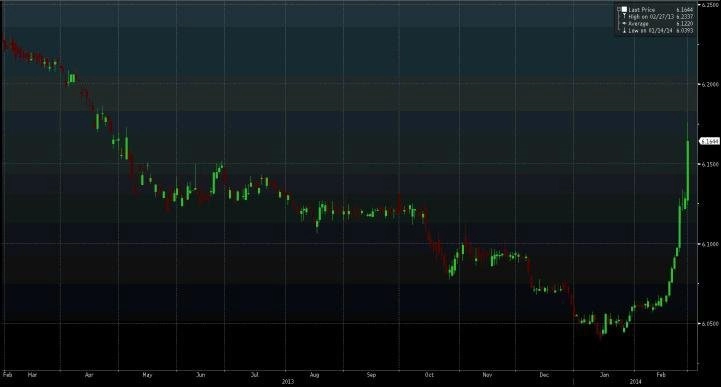
Task: Click the 6.2000 y-axis label
Action: pos(710,85)
